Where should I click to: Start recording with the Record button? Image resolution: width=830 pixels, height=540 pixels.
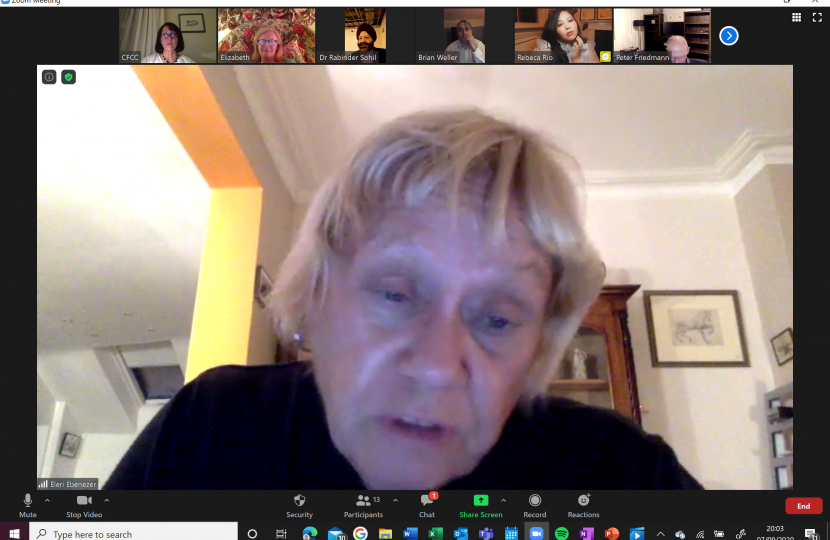[x=535, y=504]
